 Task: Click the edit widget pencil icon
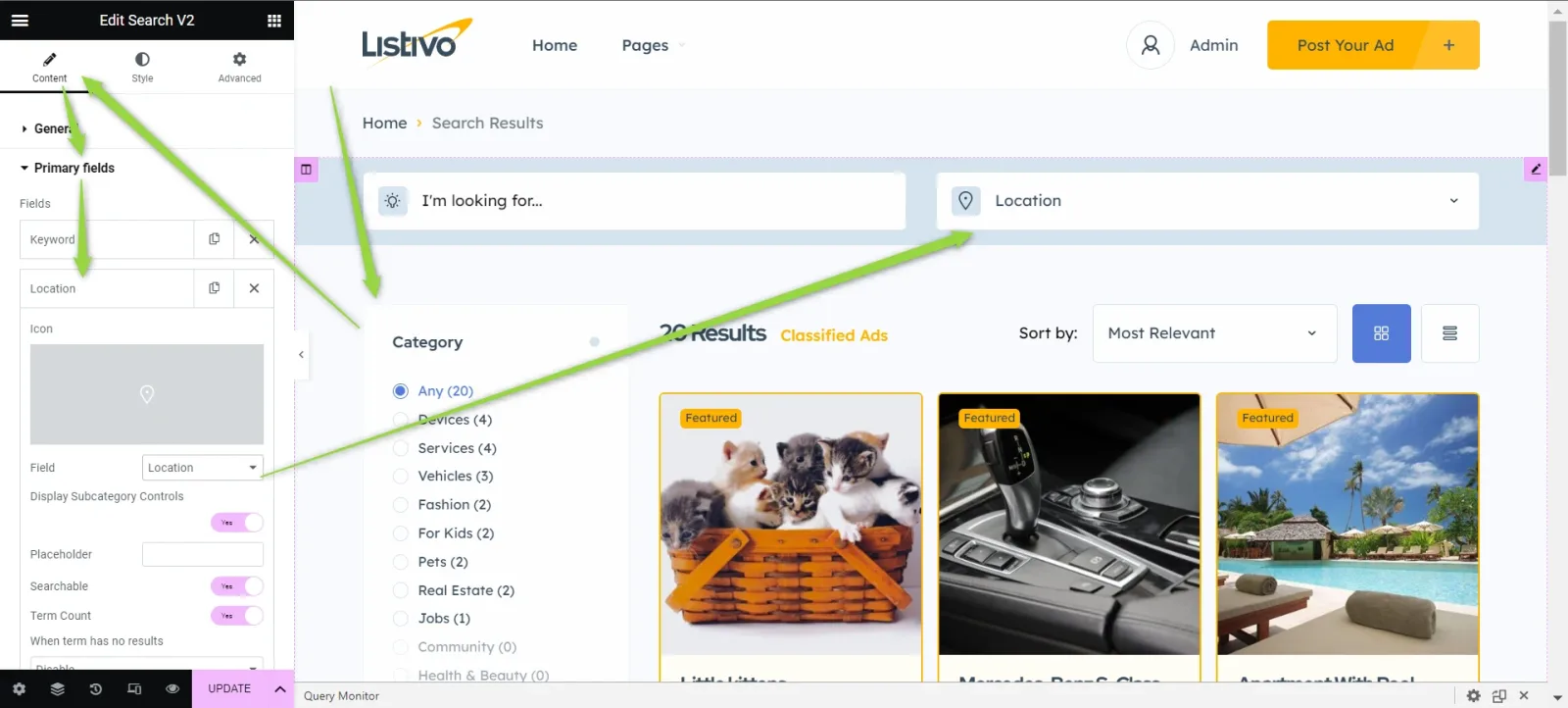(1536, 170)
